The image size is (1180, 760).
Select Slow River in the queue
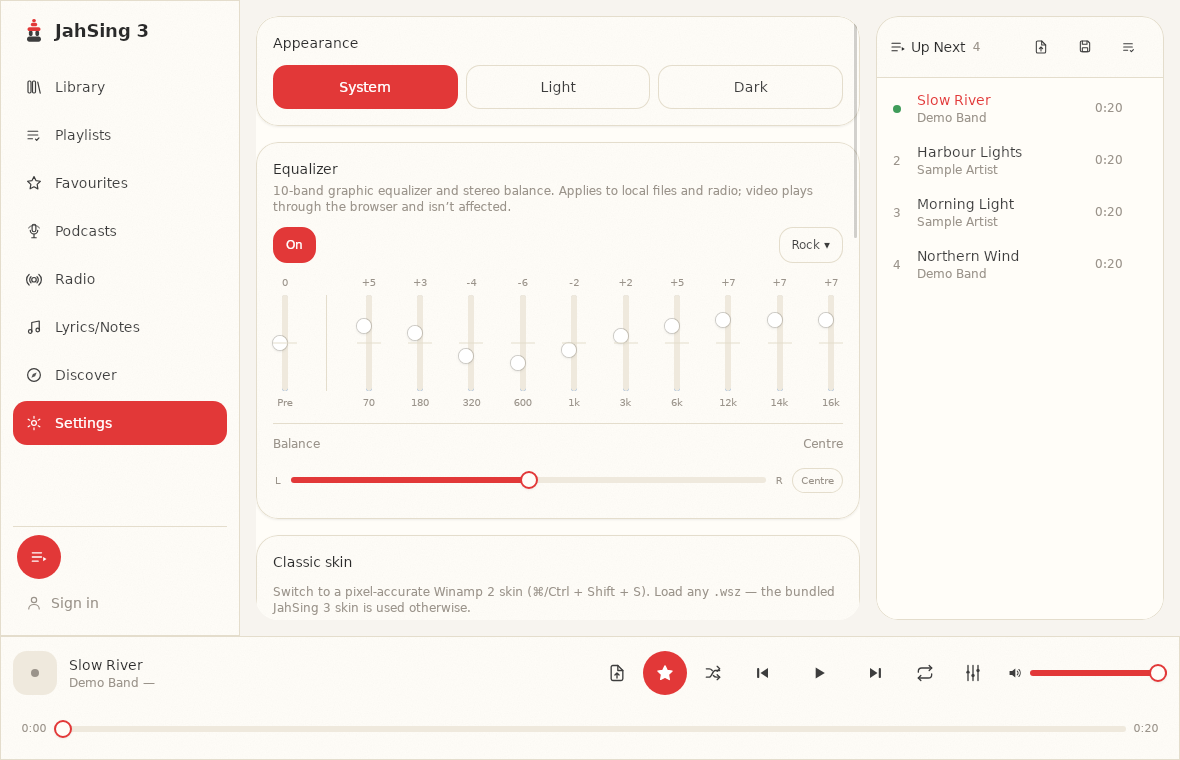coord(1020,108)
